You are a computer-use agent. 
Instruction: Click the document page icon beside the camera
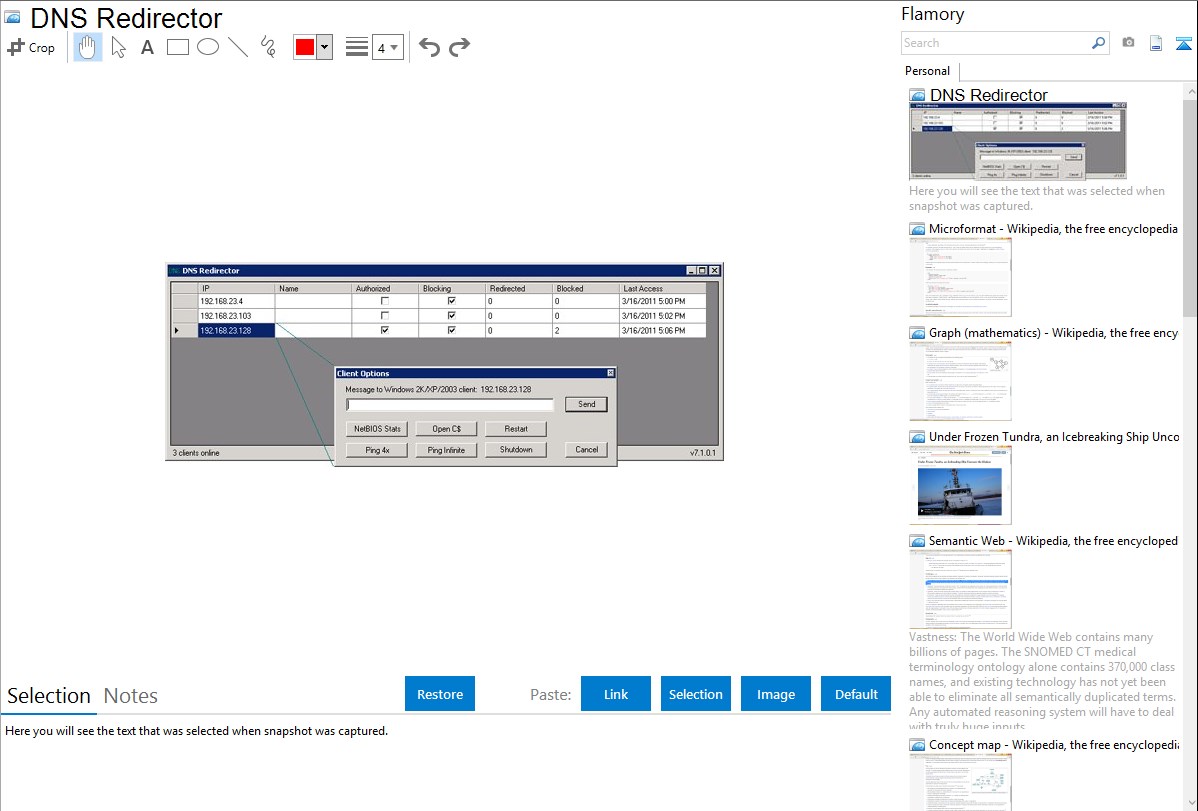coord(1156,43)
